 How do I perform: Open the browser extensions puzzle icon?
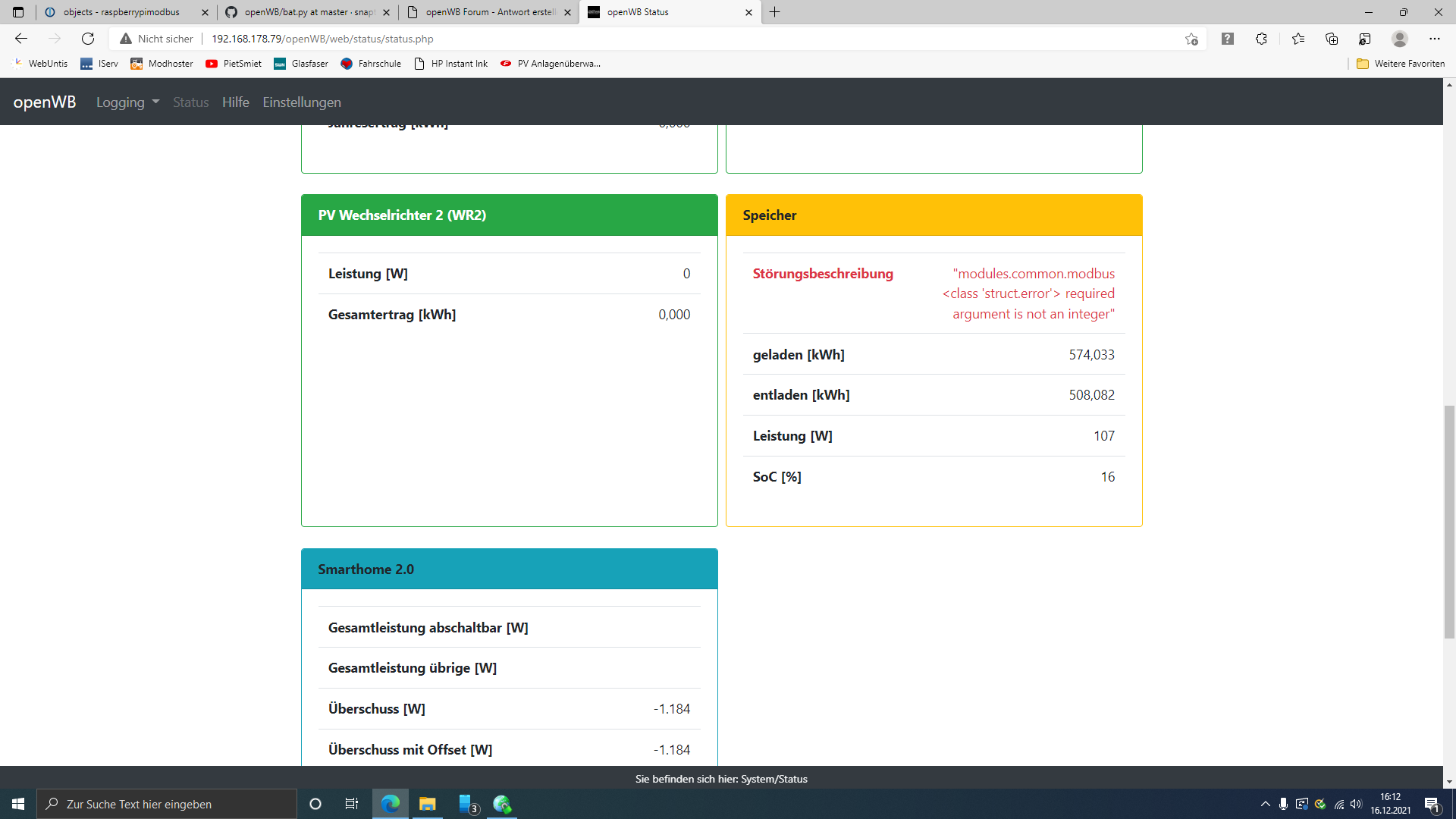point(1261,39)
